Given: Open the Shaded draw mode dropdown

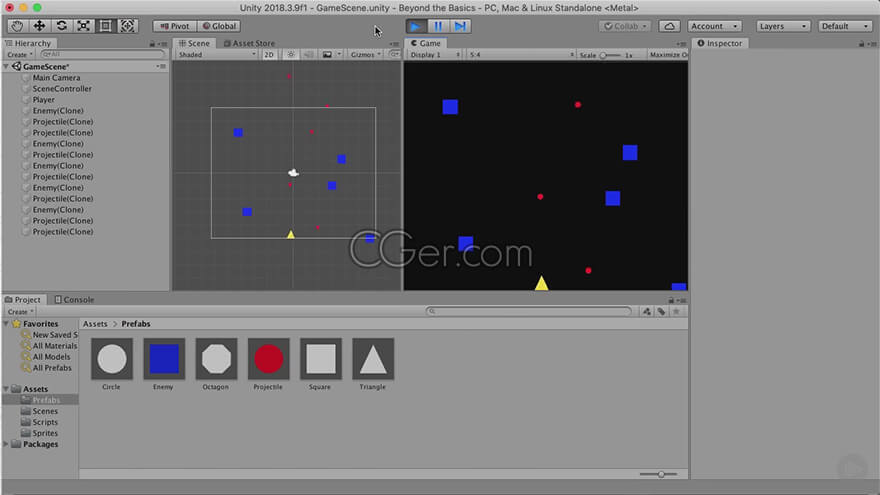Looking at the screenshot, I should point(217,54).
